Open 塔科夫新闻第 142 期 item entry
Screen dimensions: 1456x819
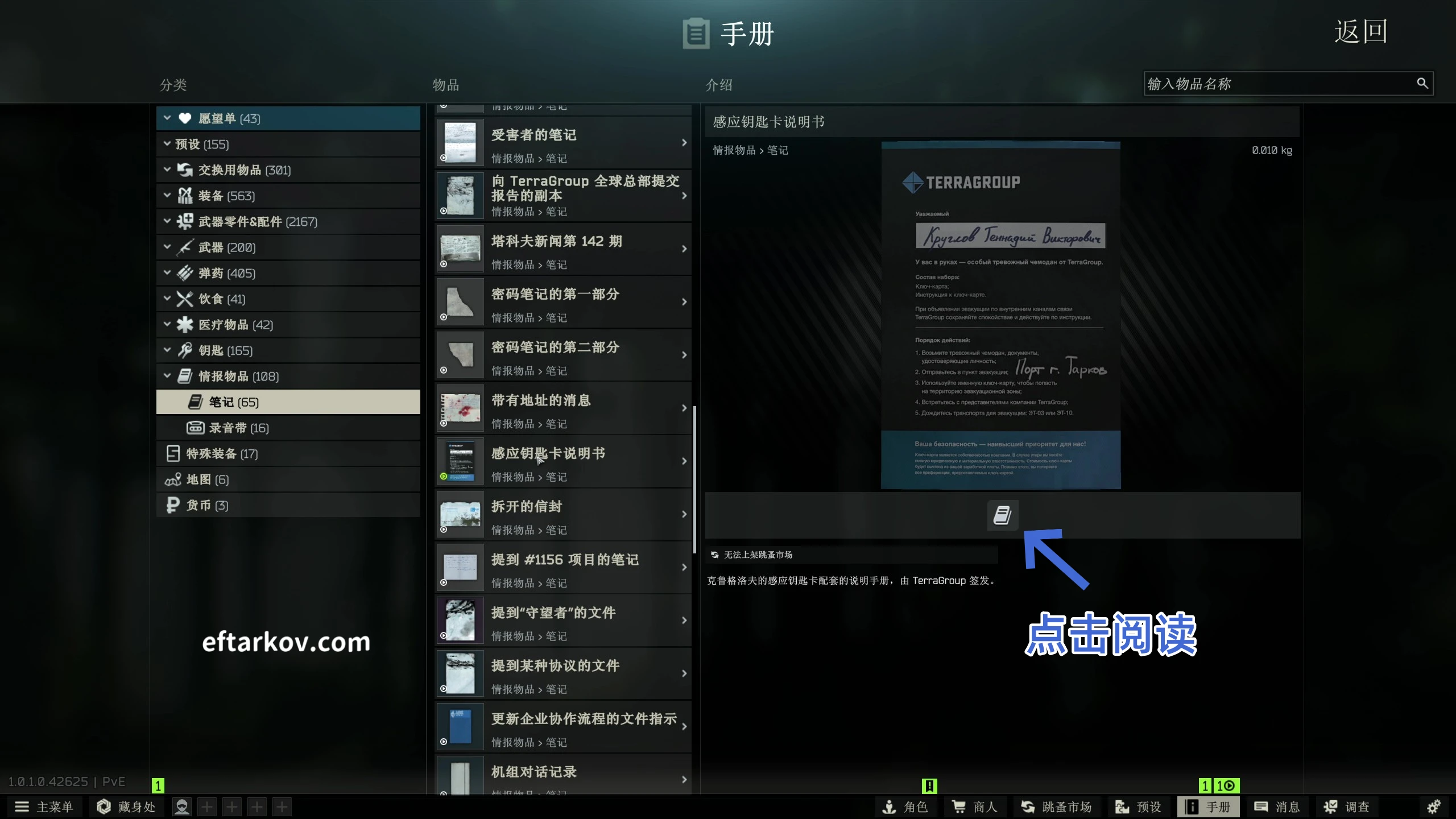coord(563,249)
